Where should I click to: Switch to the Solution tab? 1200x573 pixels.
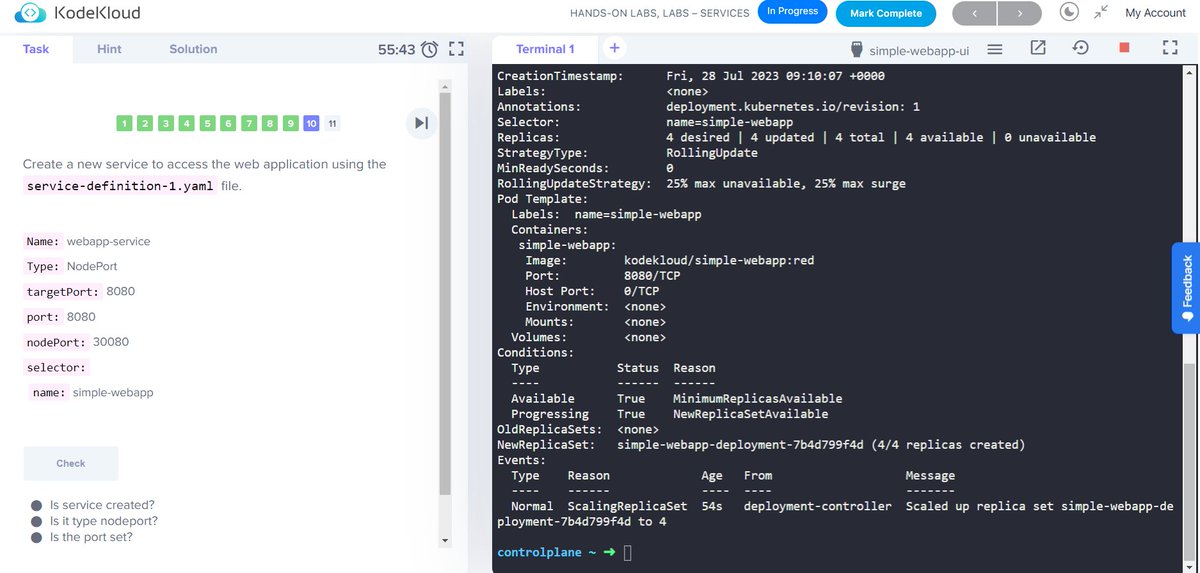[x=193, y=49]
